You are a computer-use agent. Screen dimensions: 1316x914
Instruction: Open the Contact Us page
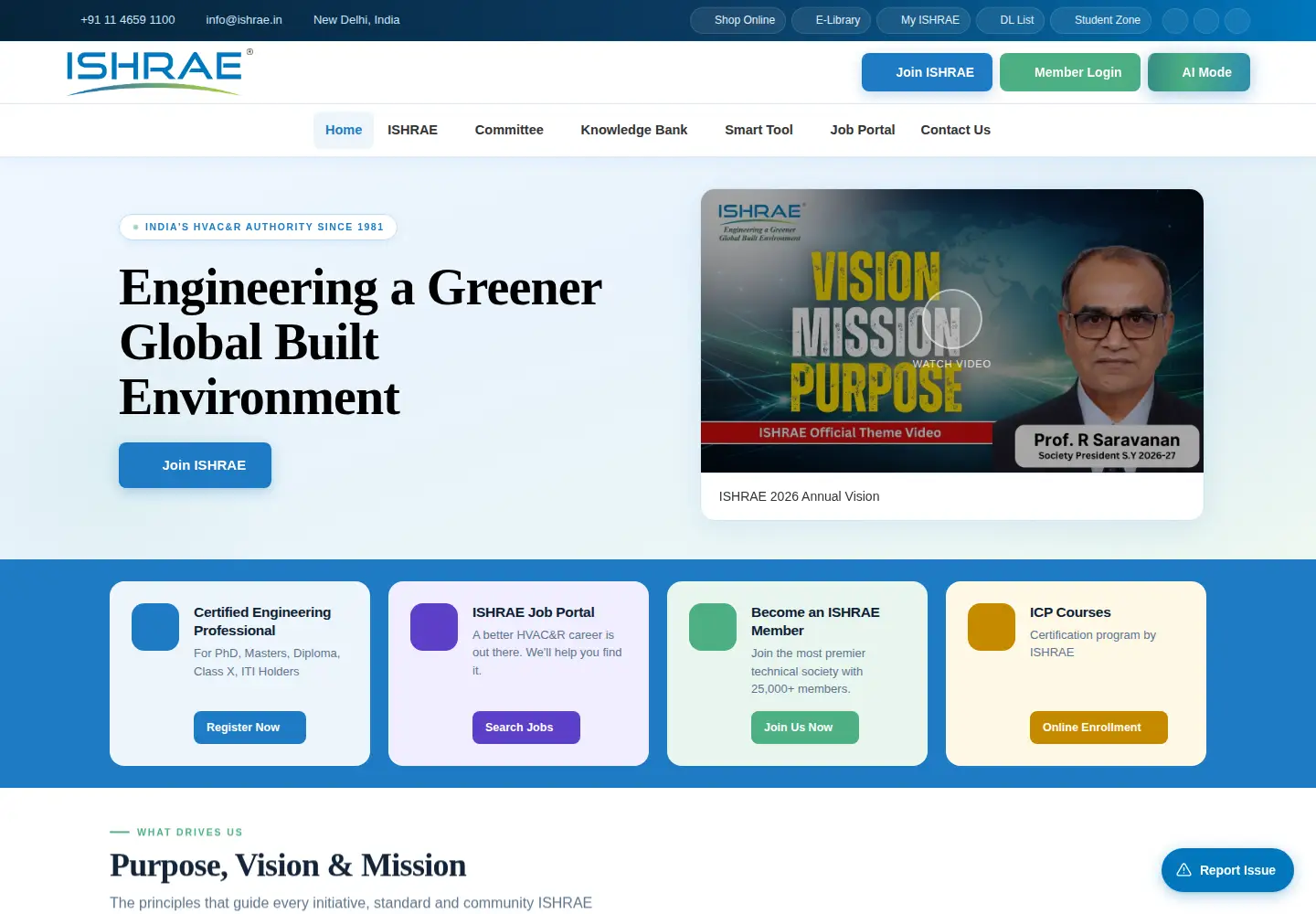click(x=955, y=130)
